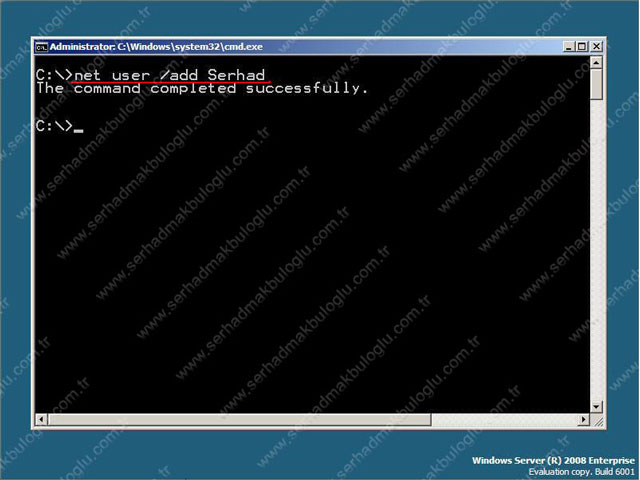This screenshot has width=640, height=480.
Task: Click the vertical scrollbar thumb
Action: 596,84
